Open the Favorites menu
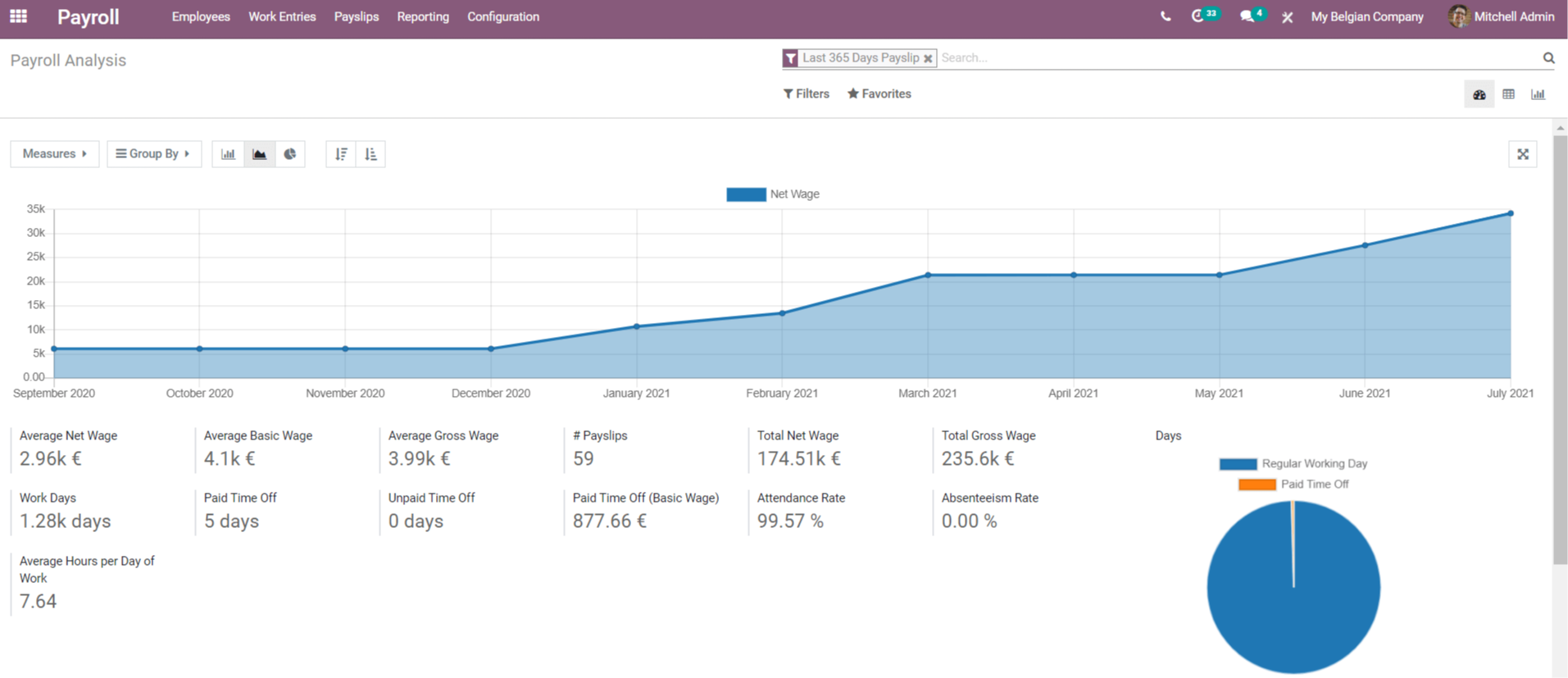 pos(879,94)
